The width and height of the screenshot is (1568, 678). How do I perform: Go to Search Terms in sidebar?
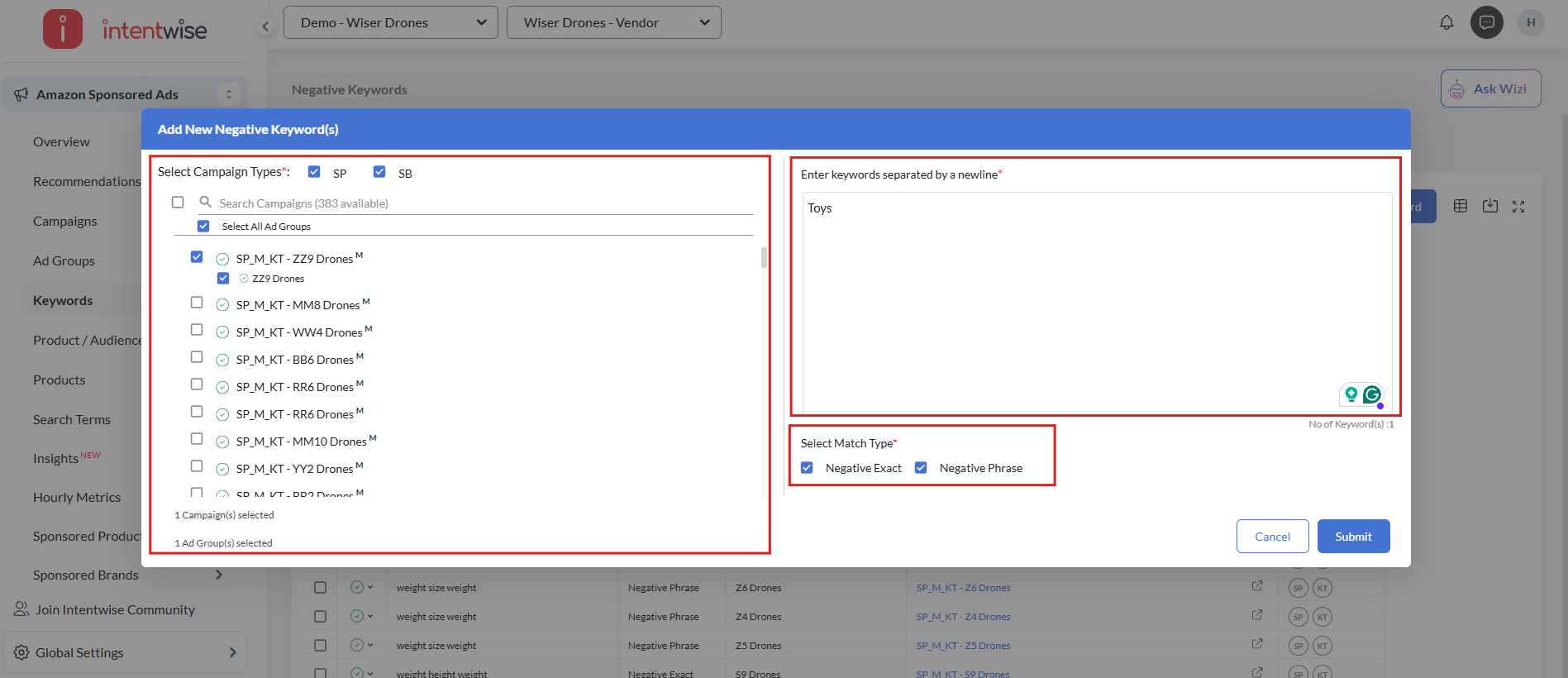point(72,420)
